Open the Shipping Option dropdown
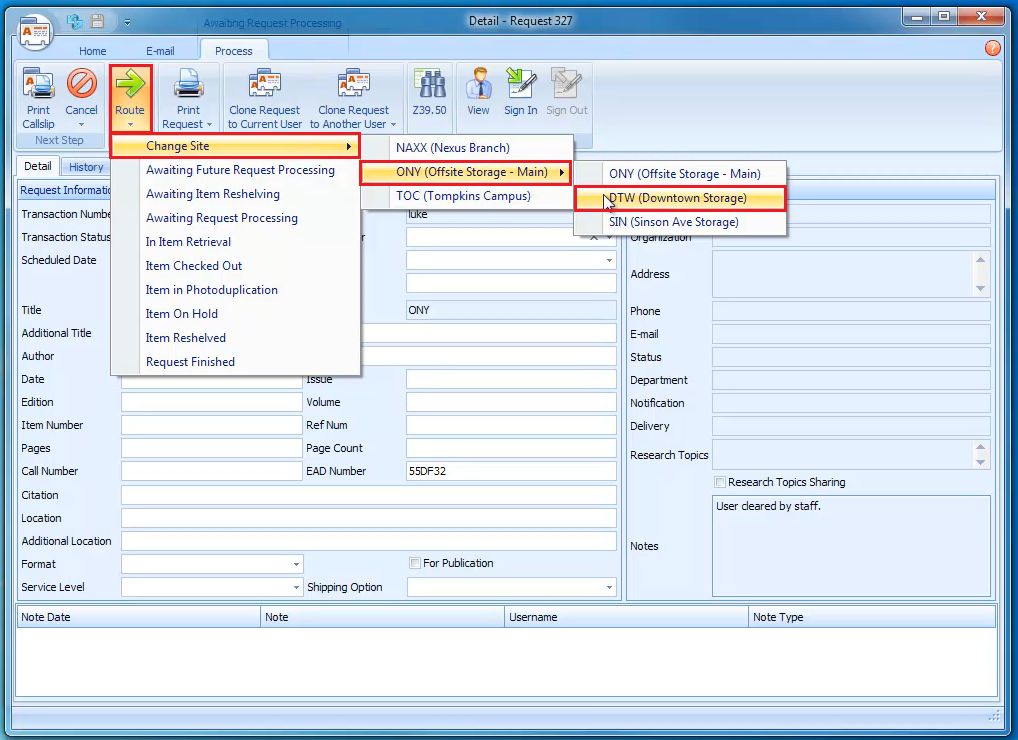This screenshot has height=740, width=1018. [609, 588]
